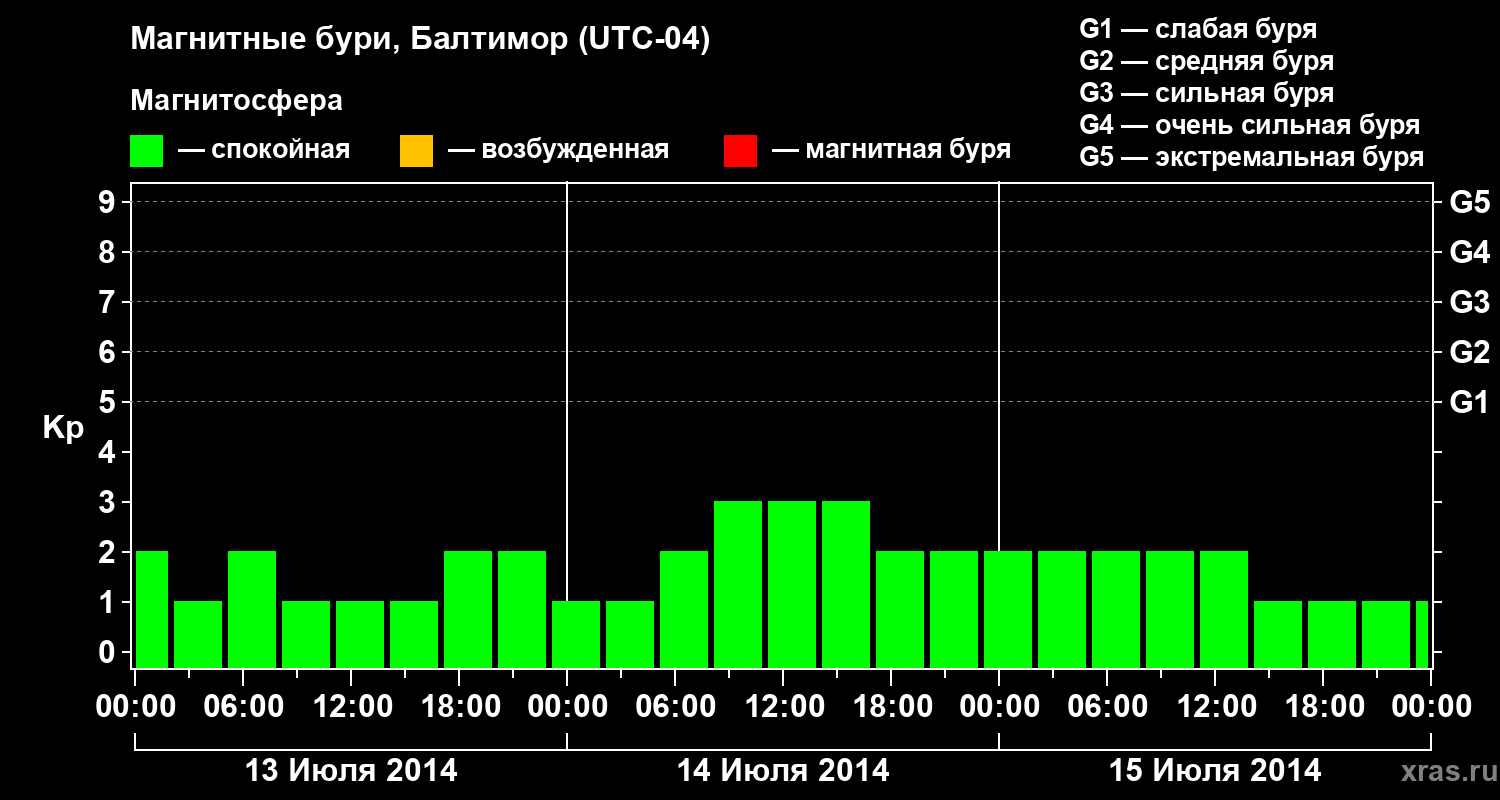Click the G5 label on the right axis
The image size is (1500, 800).
coord(1469,202)
